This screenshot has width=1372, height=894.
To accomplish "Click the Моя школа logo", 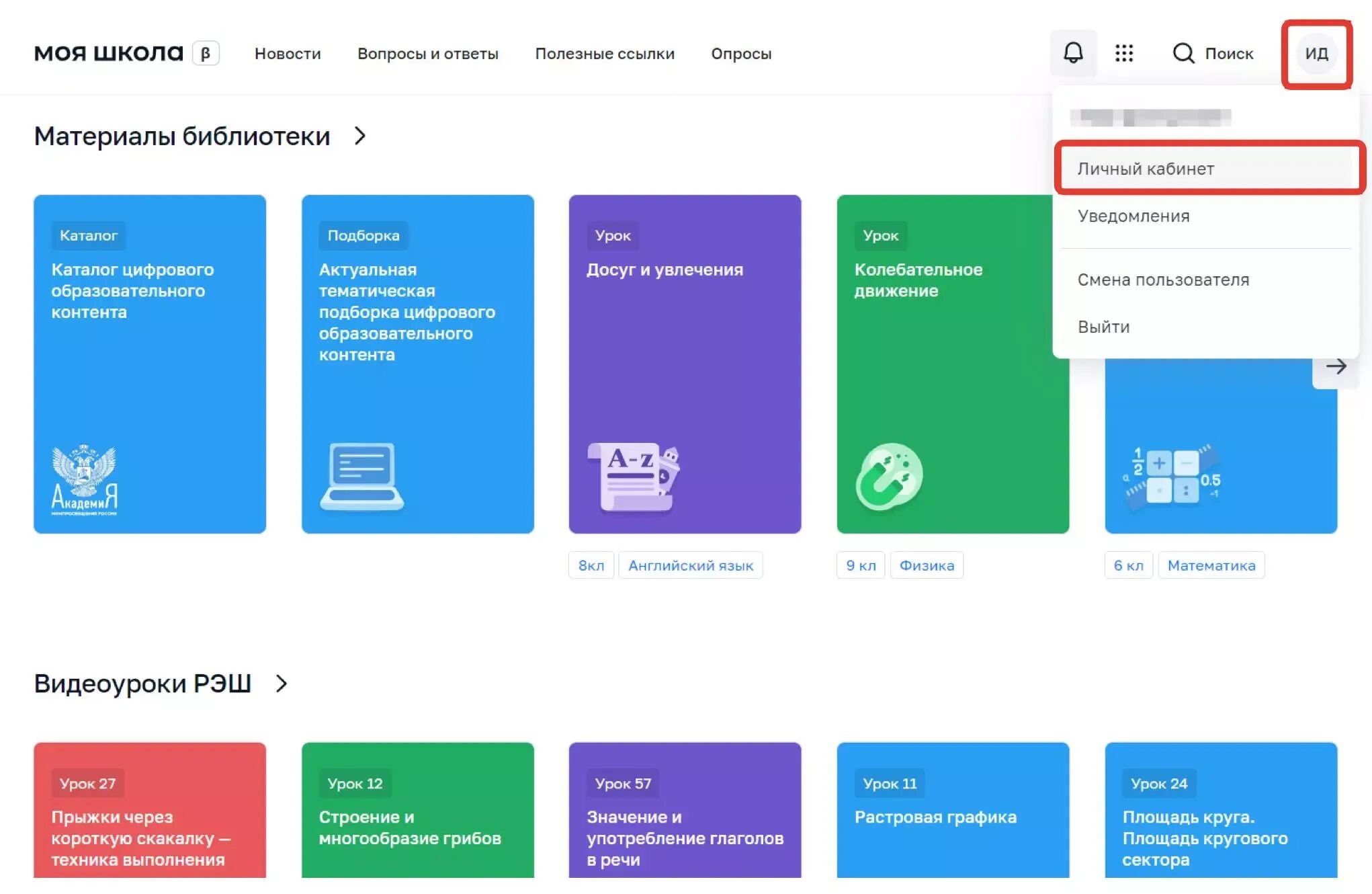I will click(108, 53).
